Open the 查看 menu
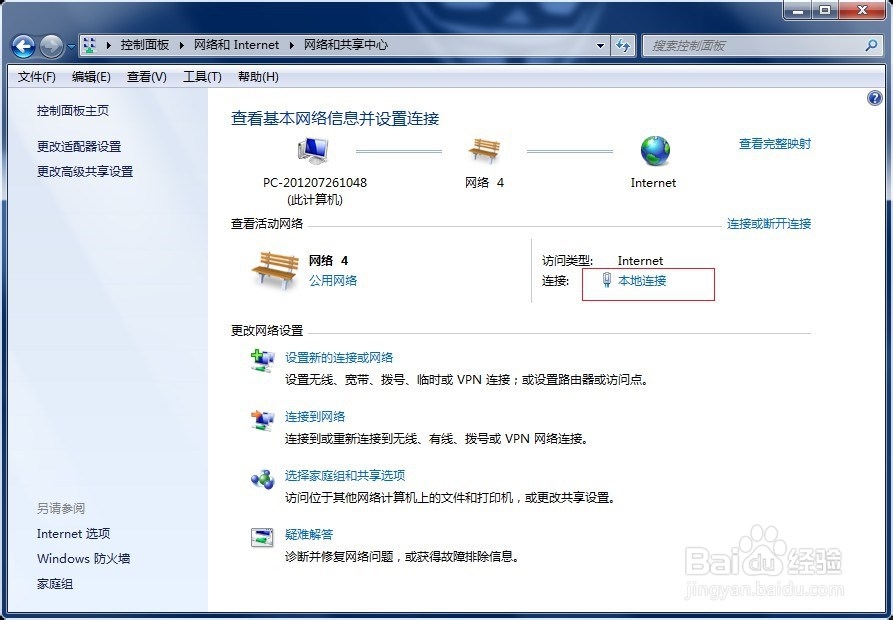The height and width of the screenshot is (620, 893). [145, 76]
